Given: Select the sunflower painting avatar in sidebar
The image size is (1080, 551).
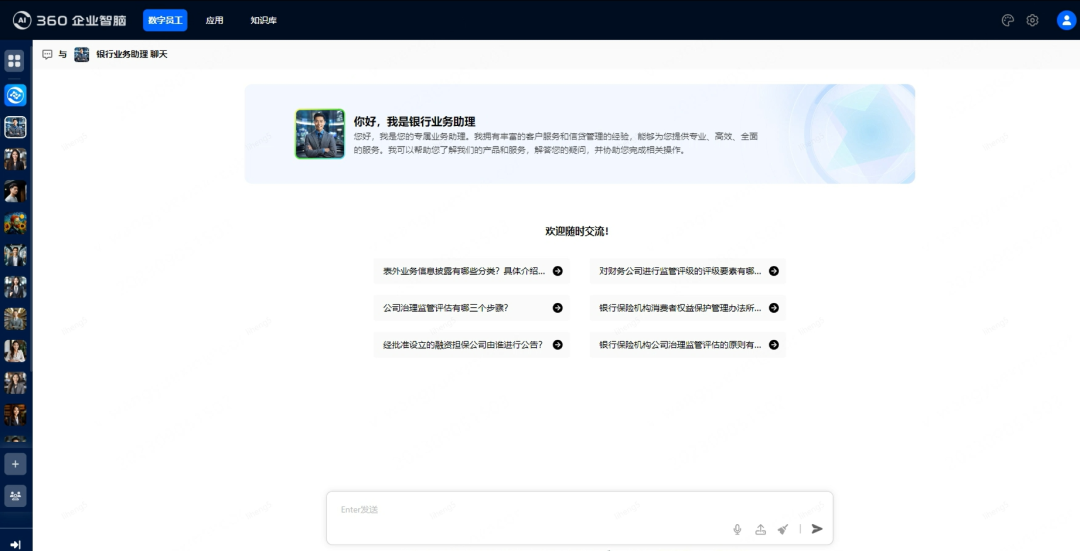Looking at the screenshot, I should pyautogui.click(x=15, y=223).
